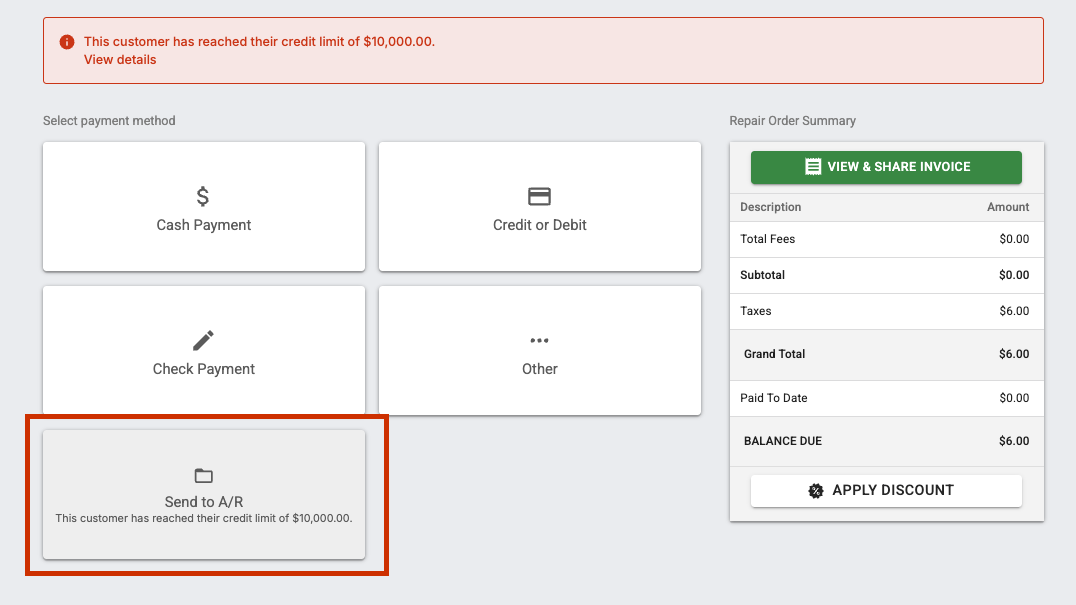Image resolution: width=1076 pixels, height=605 pixels.
Task: Click the Grand Total $6.00 amount
Action: coord(1014,355)
